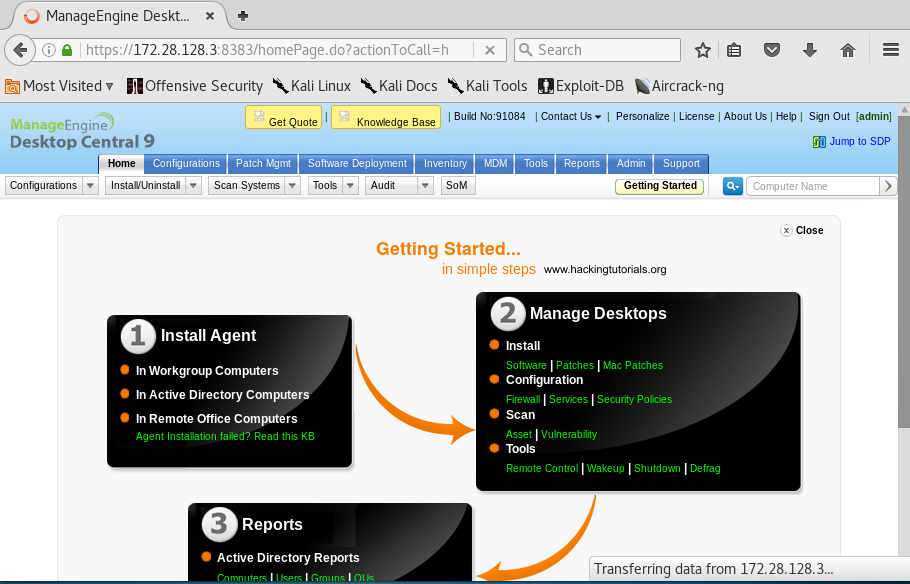910x584 pixels.
Task: Click In Active Directory Computers option
Action: click(x=222, y=395)
